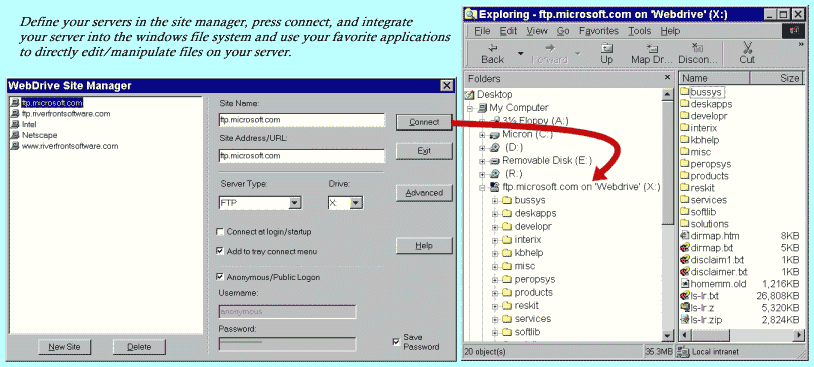The height and width of the screenshot is (367, 814).
Task: Select the Intel site icon in Site Manager
Action: click(x=15, y=125)
